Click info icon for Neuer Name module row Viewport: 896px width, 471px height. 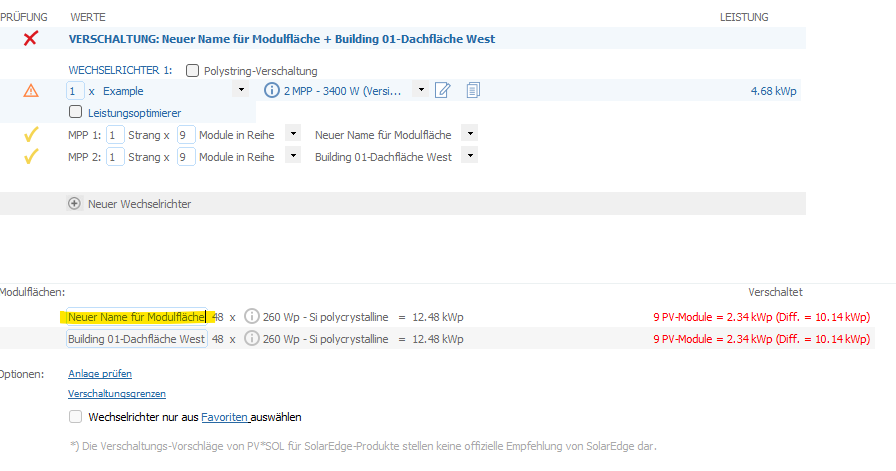click(251, 316)
